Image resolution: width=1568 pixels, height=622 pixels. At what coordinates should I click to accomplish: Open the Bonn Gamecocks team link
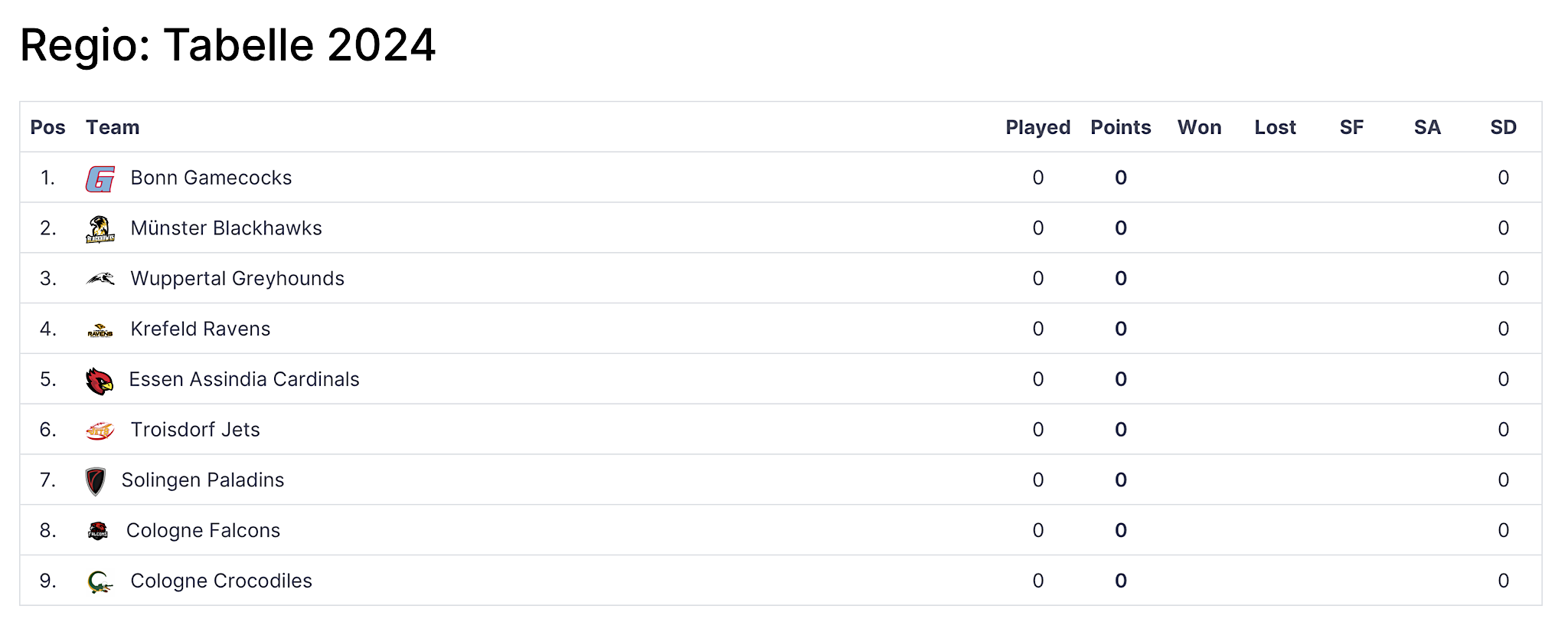[x=211, y=178]
